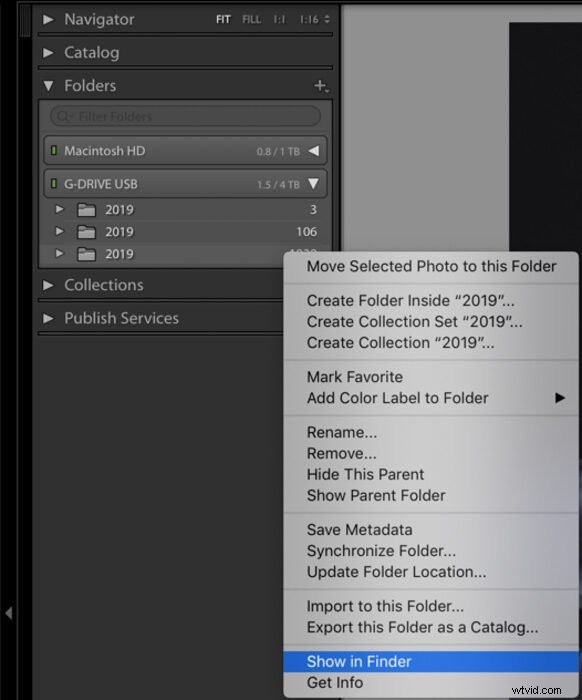Screen dimensions: 582x700
Task: Click the G-DRIVE USB volume name
Action: [101, 184]
